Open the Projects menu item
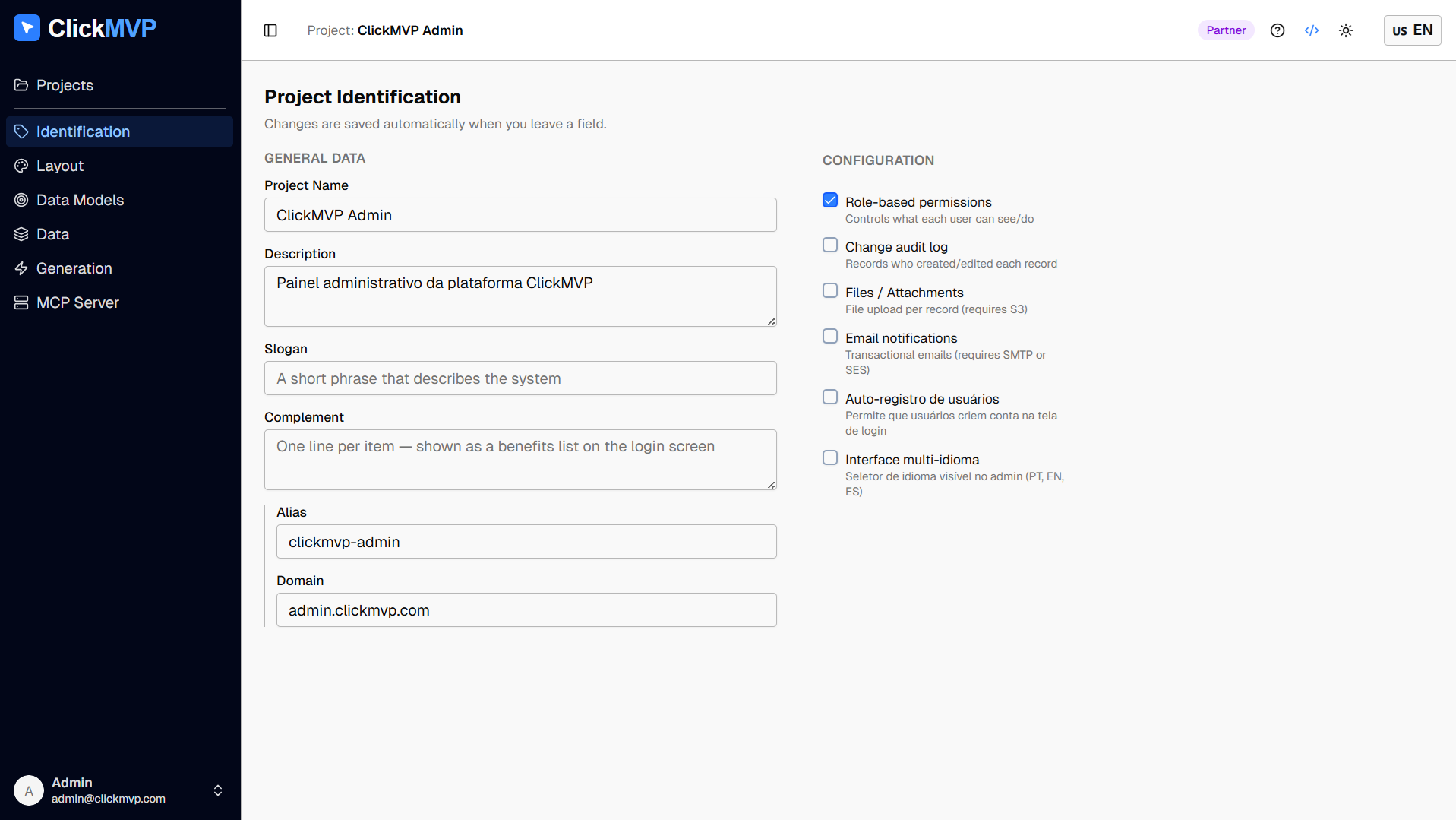1456x820 pixels. click(65, 85)
